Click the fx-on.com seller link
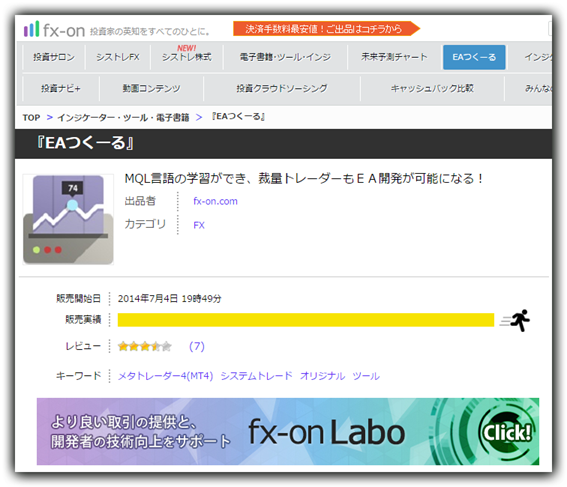Screen dimensions: 567x487 coord(216,201)
